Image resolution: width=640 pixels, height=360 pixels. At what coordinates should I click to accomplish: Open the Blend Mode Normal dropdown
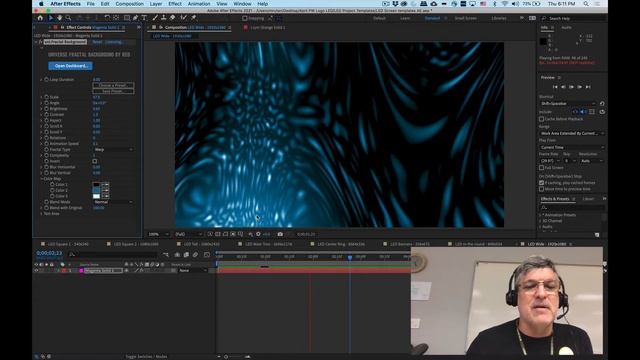(x=113, y=202)
